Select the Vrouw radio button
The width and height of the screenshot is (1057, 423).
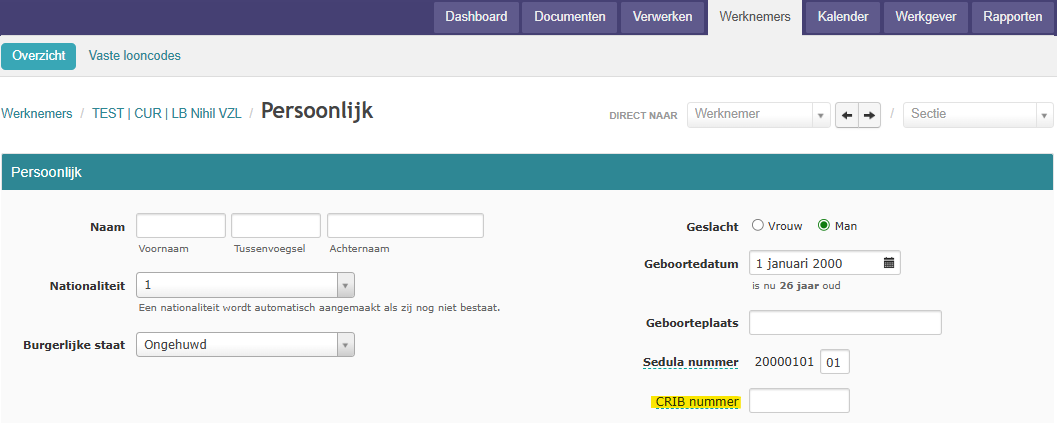point(758,225)
